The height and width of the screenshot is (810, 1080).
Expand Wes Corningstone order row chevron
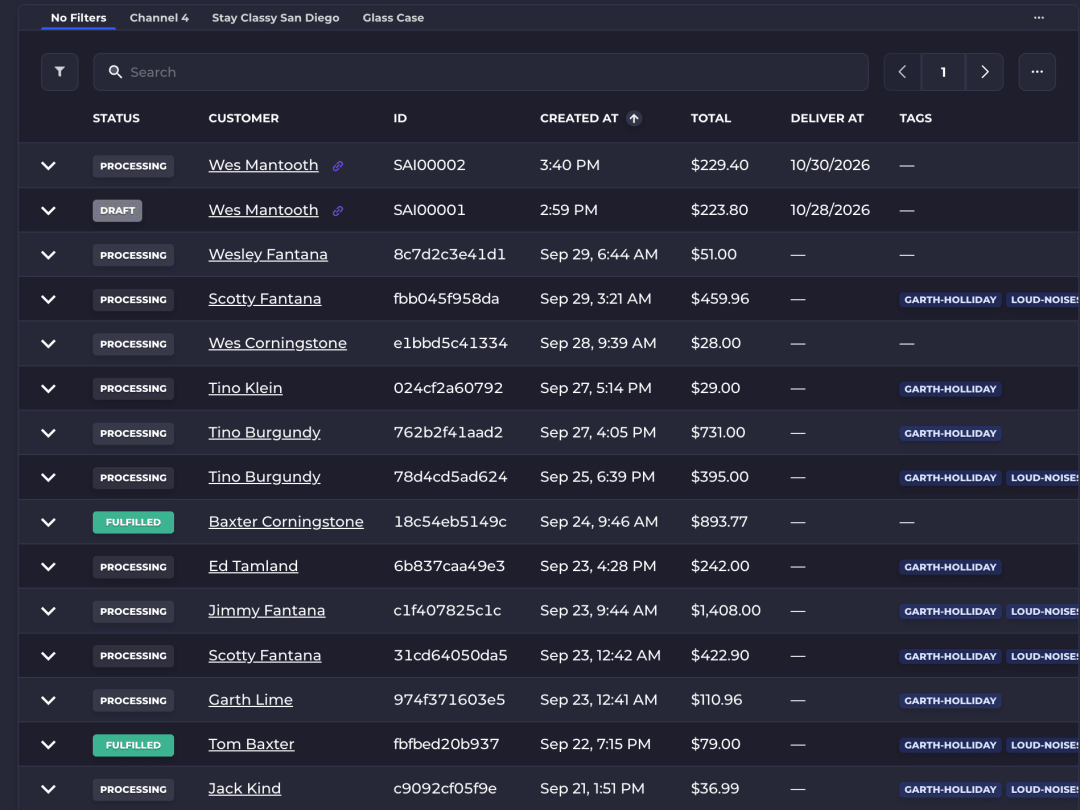click(x=48, y=344)
